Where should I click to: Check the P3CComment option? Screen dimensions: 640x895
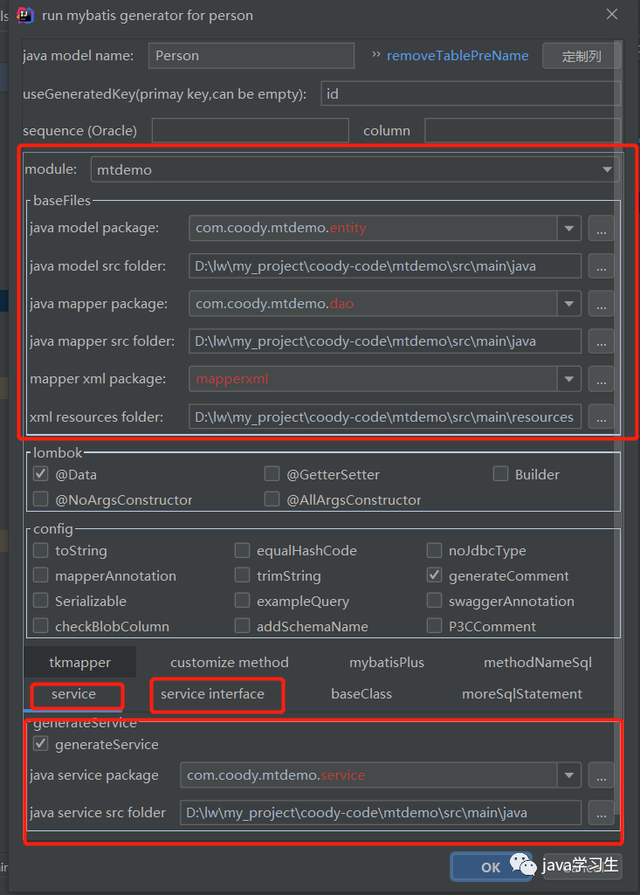coord(434,626)
